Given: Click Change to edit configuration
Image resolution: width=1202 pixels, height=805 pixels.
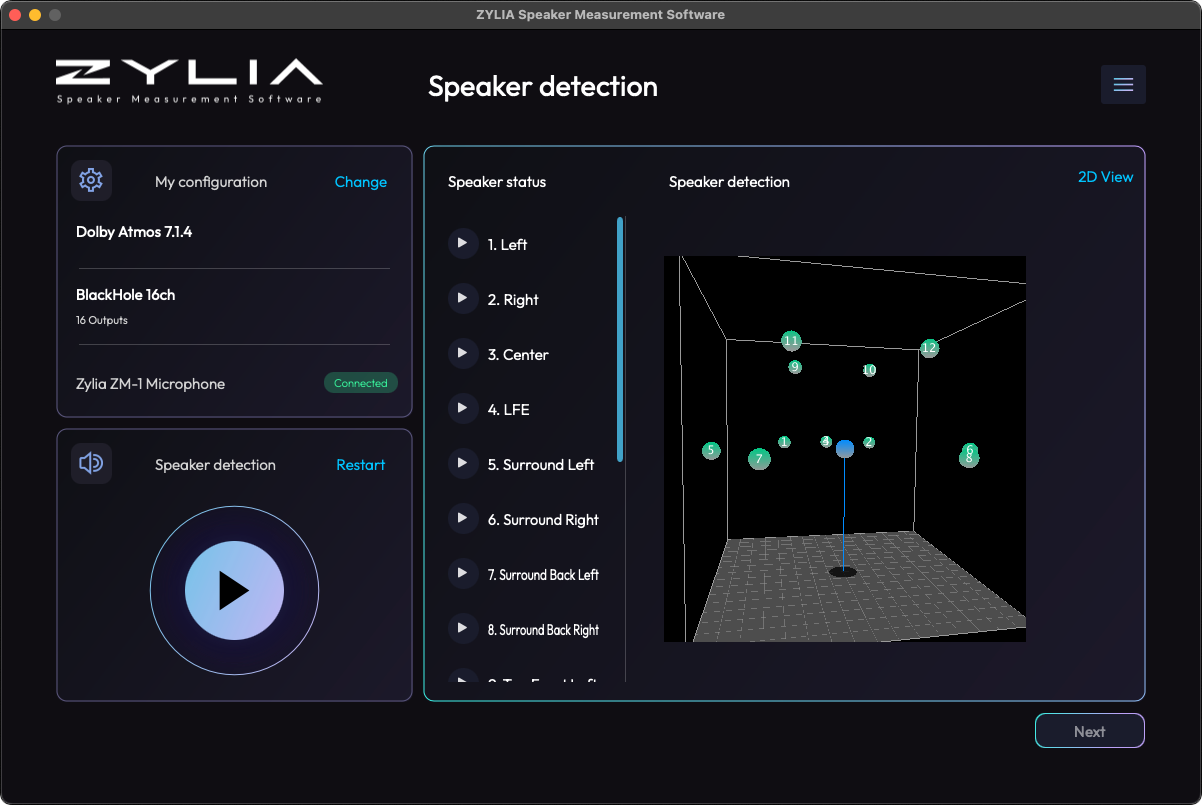Looking at the screenshot, I should 360,182.
